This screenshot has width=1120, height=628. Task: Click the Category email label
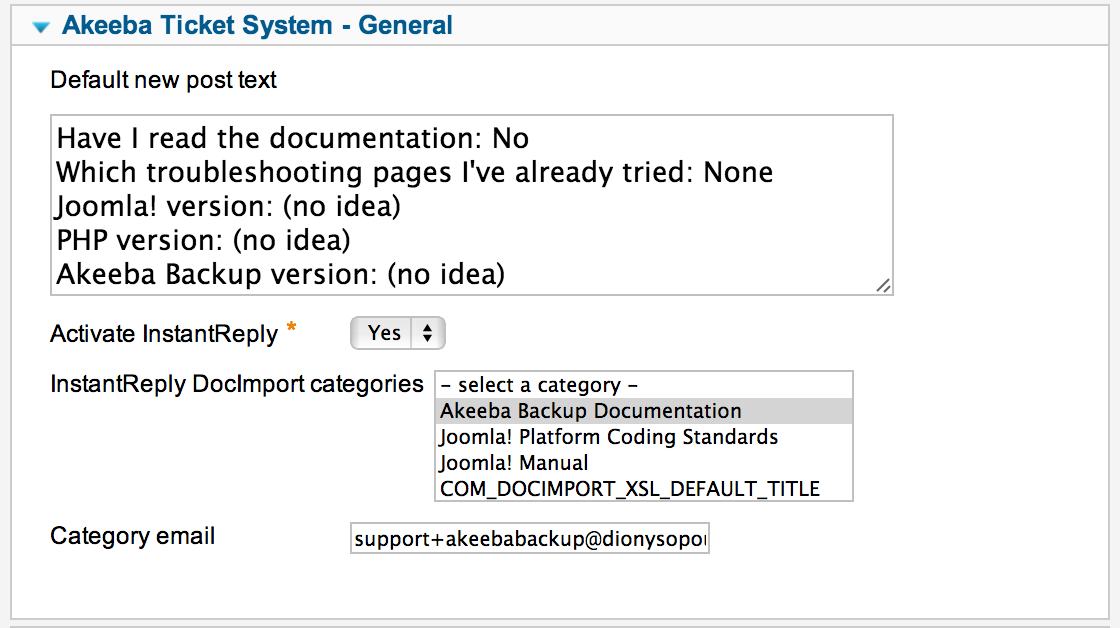(132, 536)
